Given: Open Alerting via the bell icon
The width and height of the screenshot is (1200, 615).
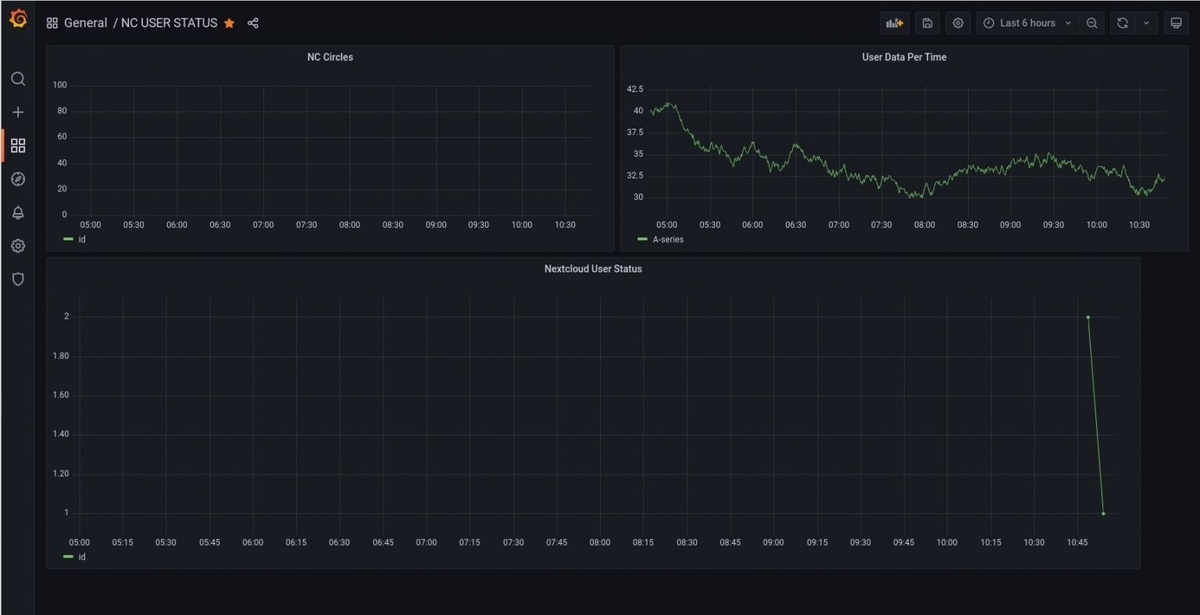Looking at the screenshot, I should click(x=17, y=212).
